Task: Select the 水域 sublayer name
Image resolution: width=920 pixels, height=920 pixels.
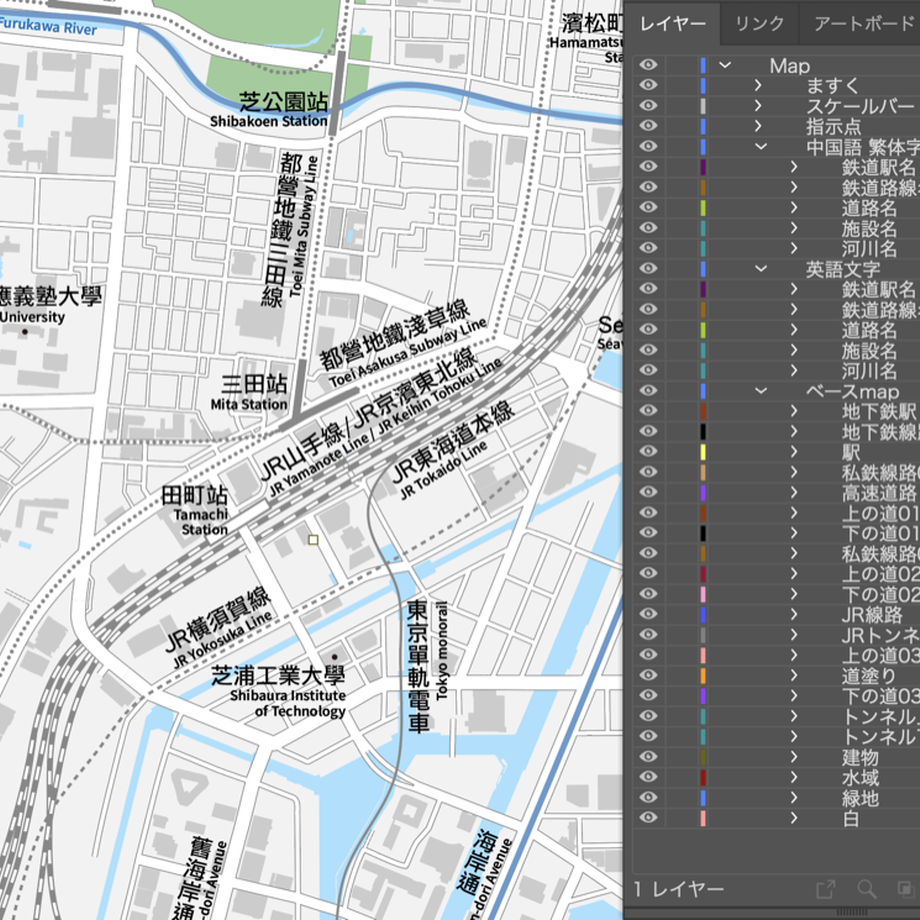Action: (860, 777)
